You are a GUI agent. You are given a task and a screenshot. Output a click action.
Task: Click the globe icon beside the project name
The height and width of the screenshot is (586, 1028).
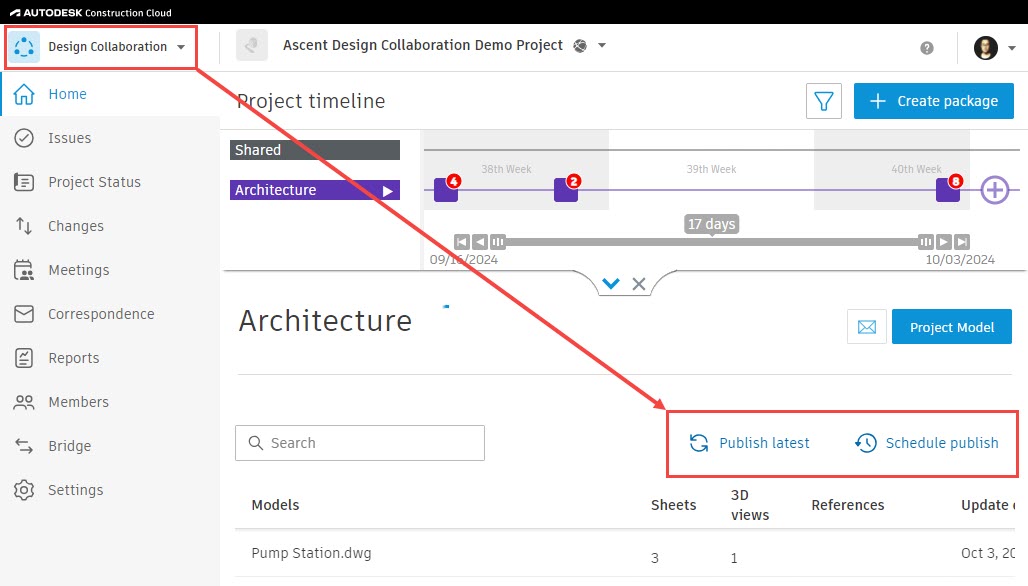tap(580, 46)
